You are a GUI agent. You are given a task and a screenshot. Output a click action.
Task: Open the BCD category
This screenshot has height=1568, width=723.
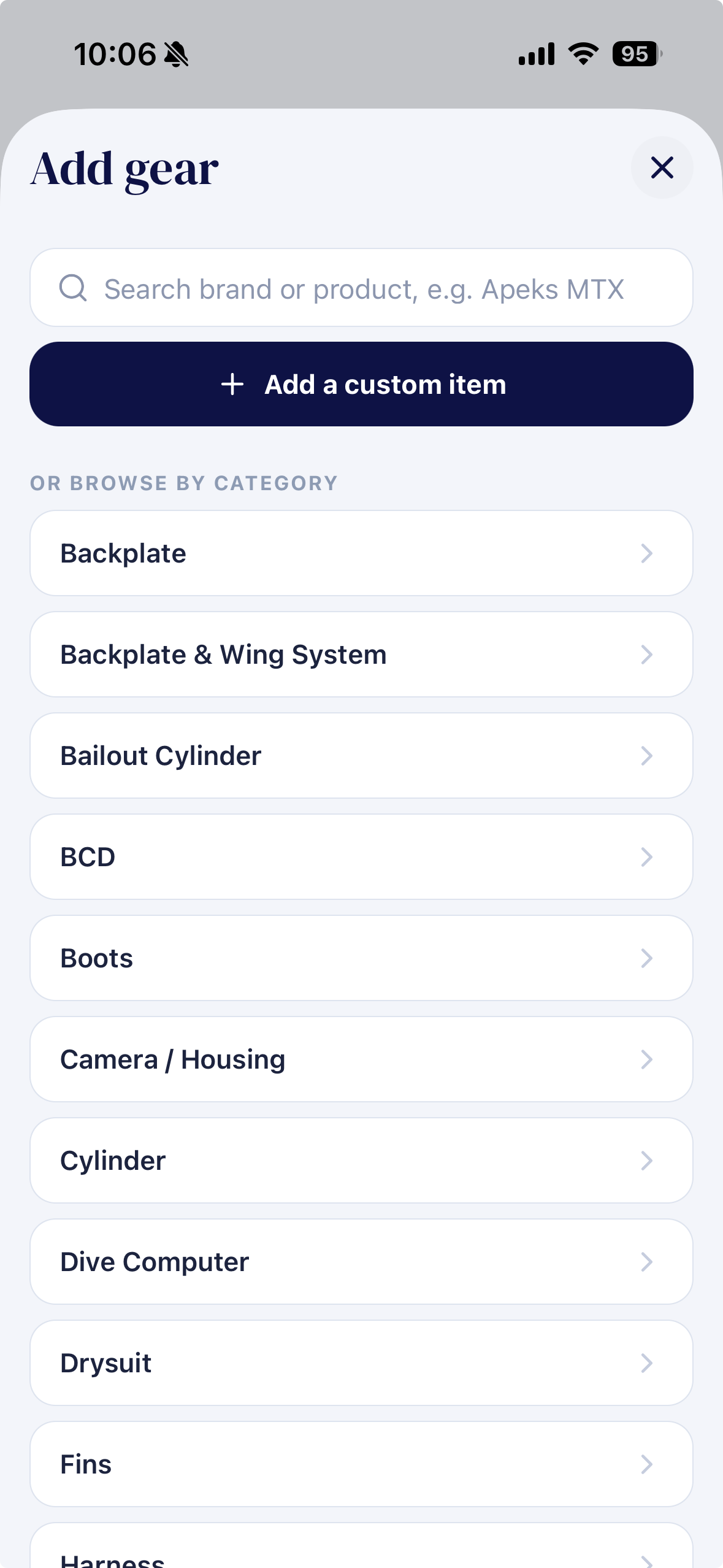tap(361, 857)
